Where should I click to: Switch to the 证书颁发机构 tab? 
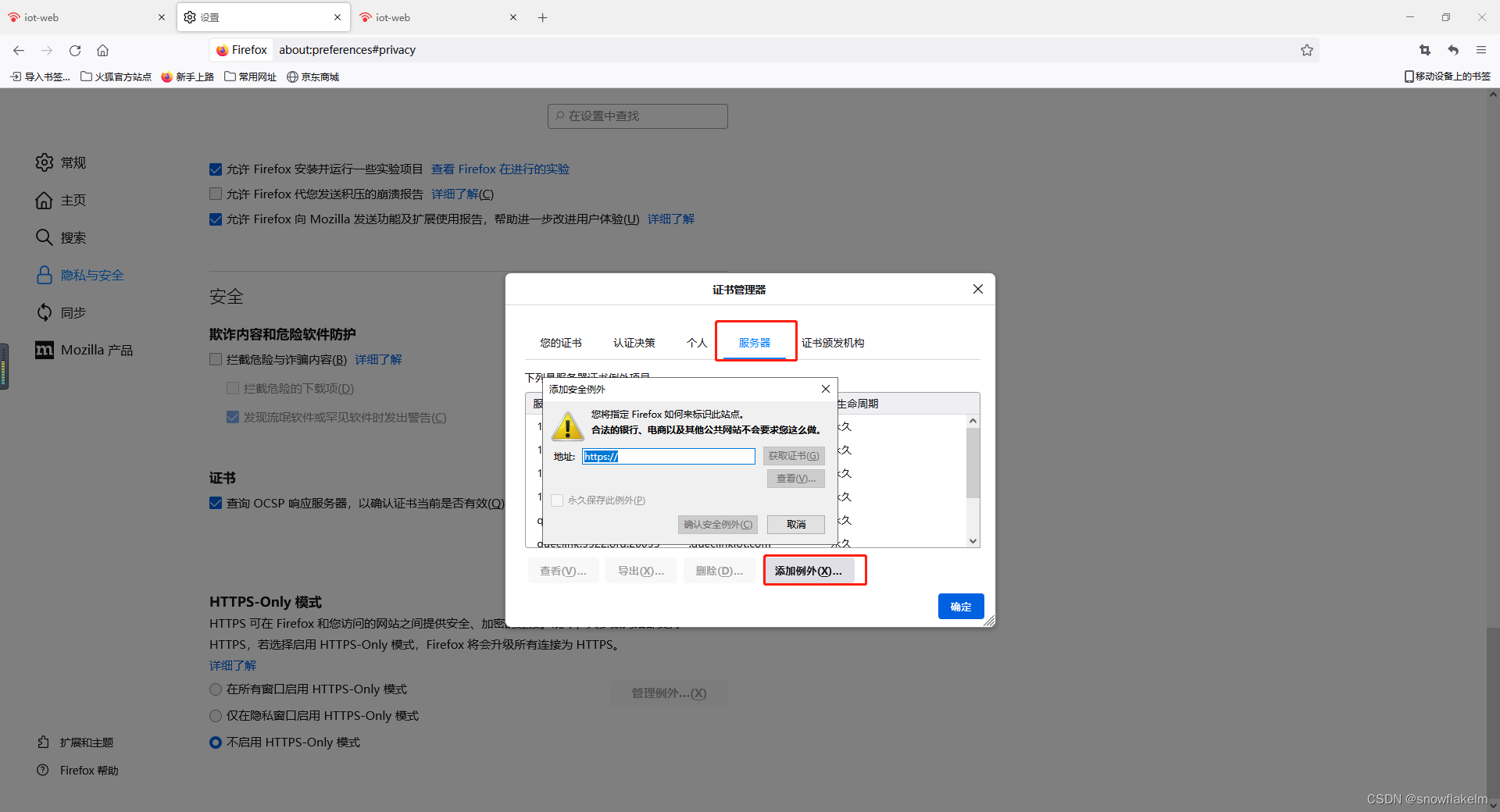tap(832, 342)
